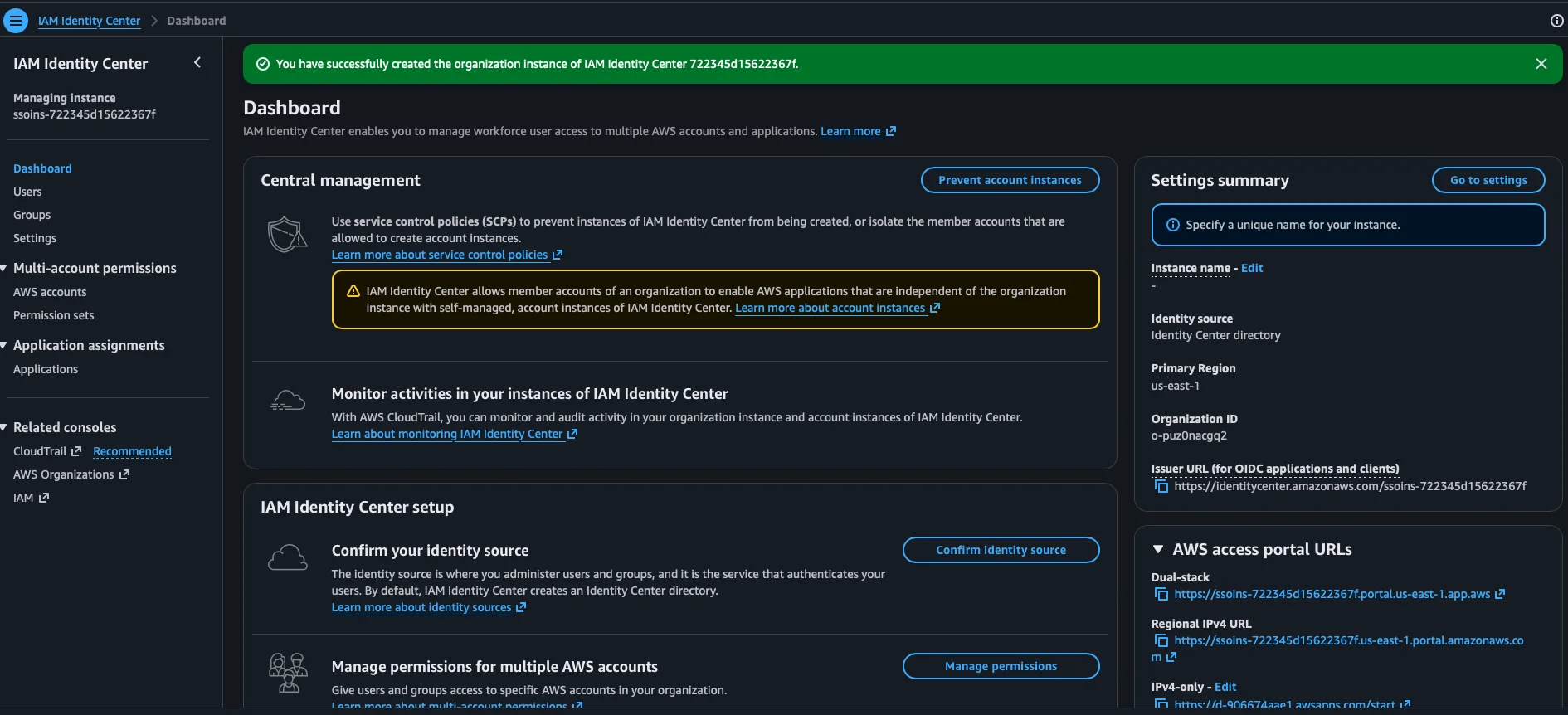
Task: Click IAM Identity Center breadcrumb link
Action: (x=89, y=21)
